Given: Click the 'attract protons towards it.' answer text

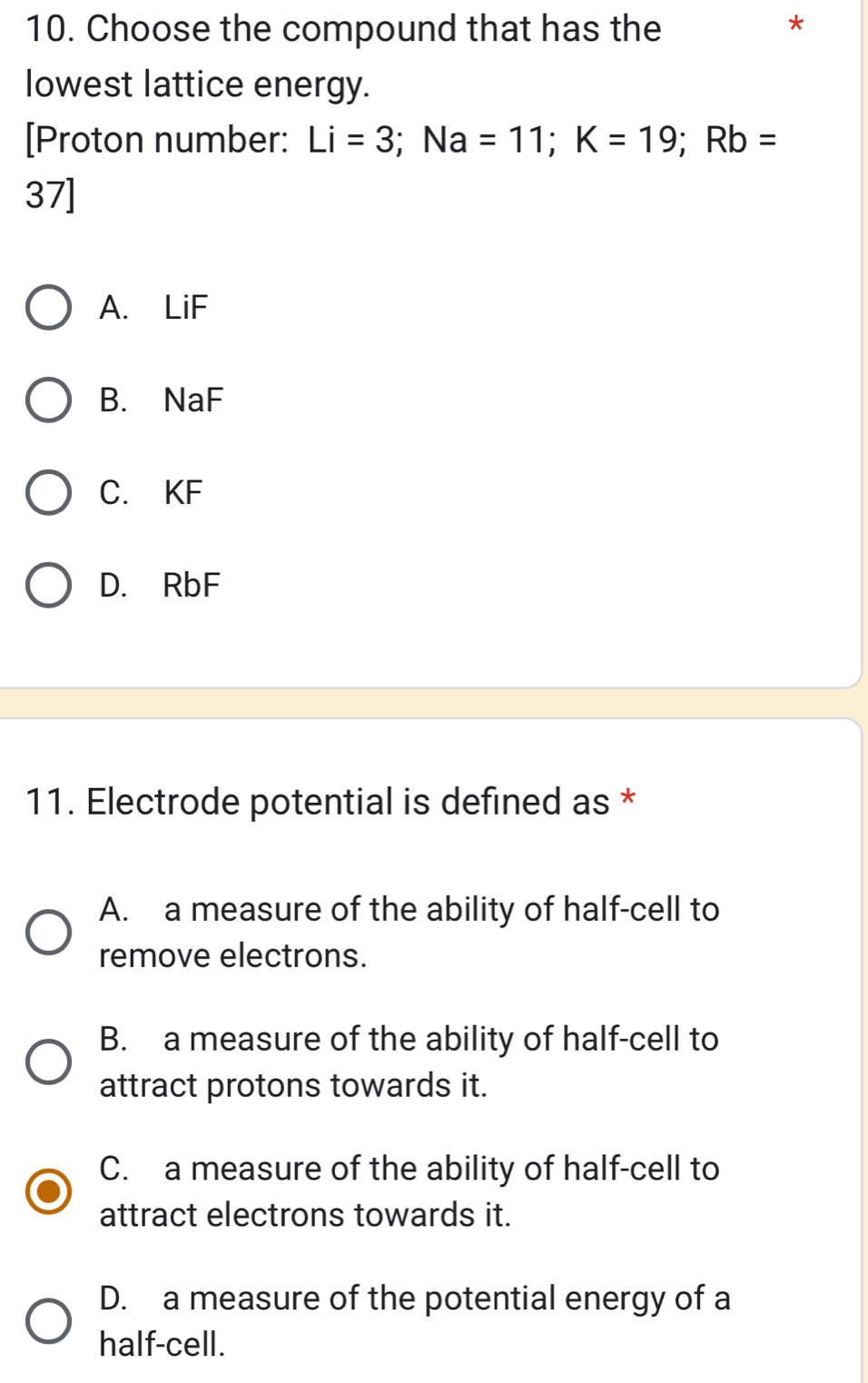Looking at the screenshot, I should coord(293,1086).
